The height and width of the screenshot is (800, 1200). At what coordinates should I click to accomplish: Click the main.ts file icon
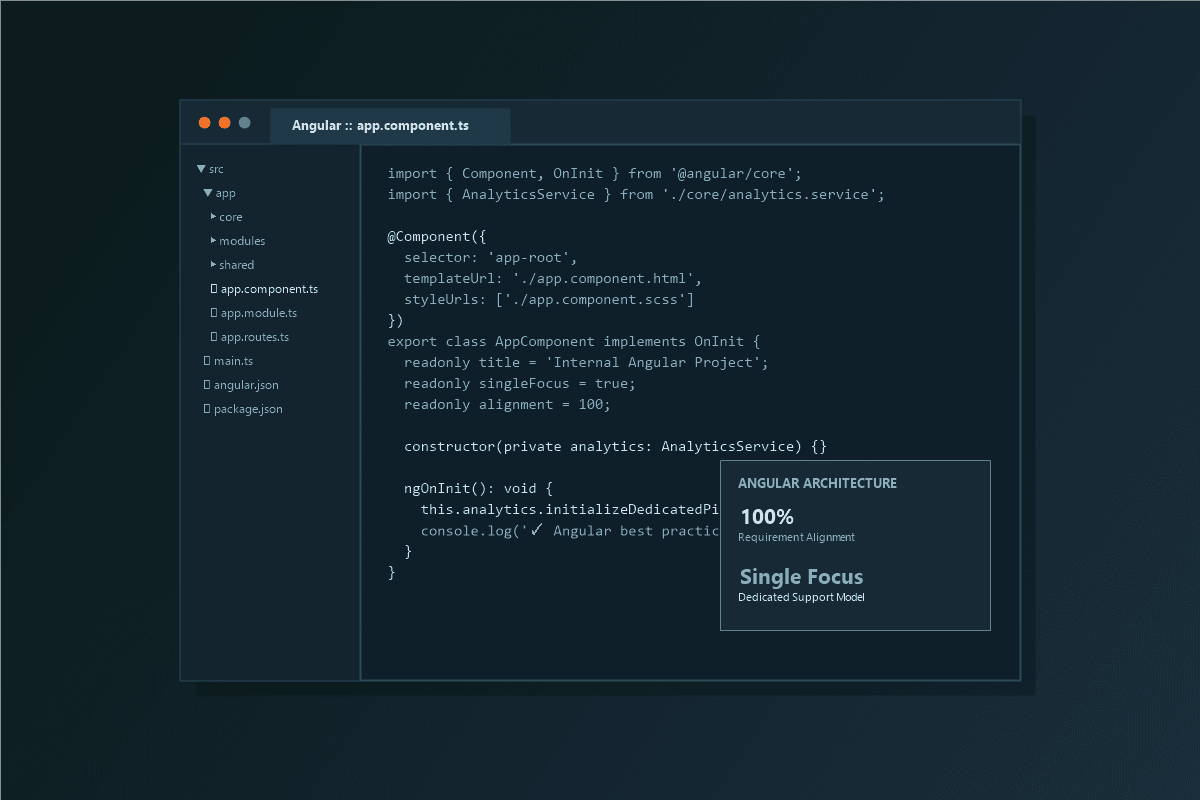[207, 361]
